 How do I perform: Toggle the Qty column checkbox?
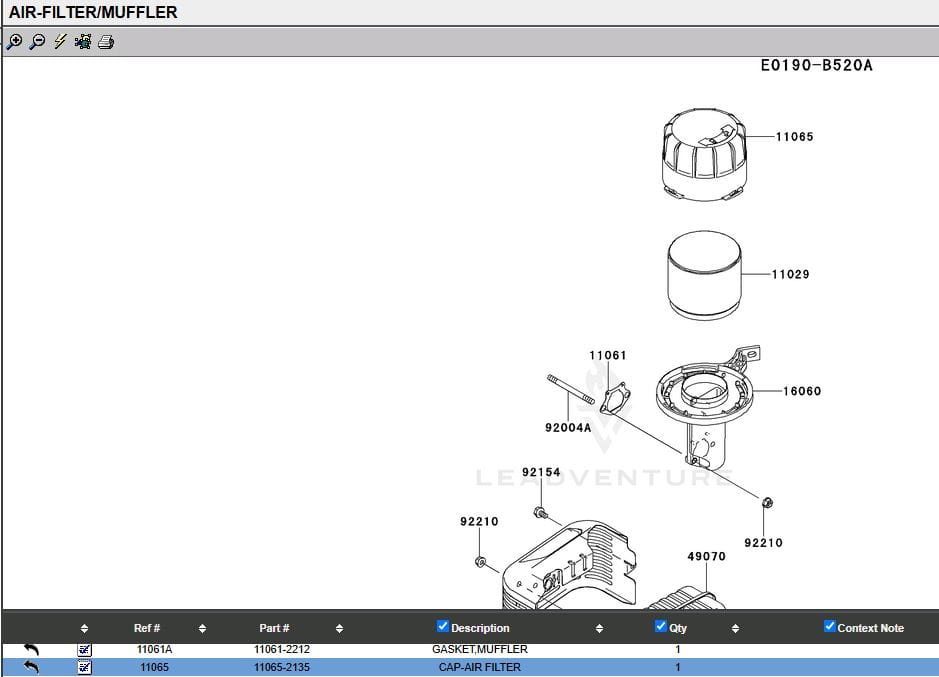click(x=661, y=627)
